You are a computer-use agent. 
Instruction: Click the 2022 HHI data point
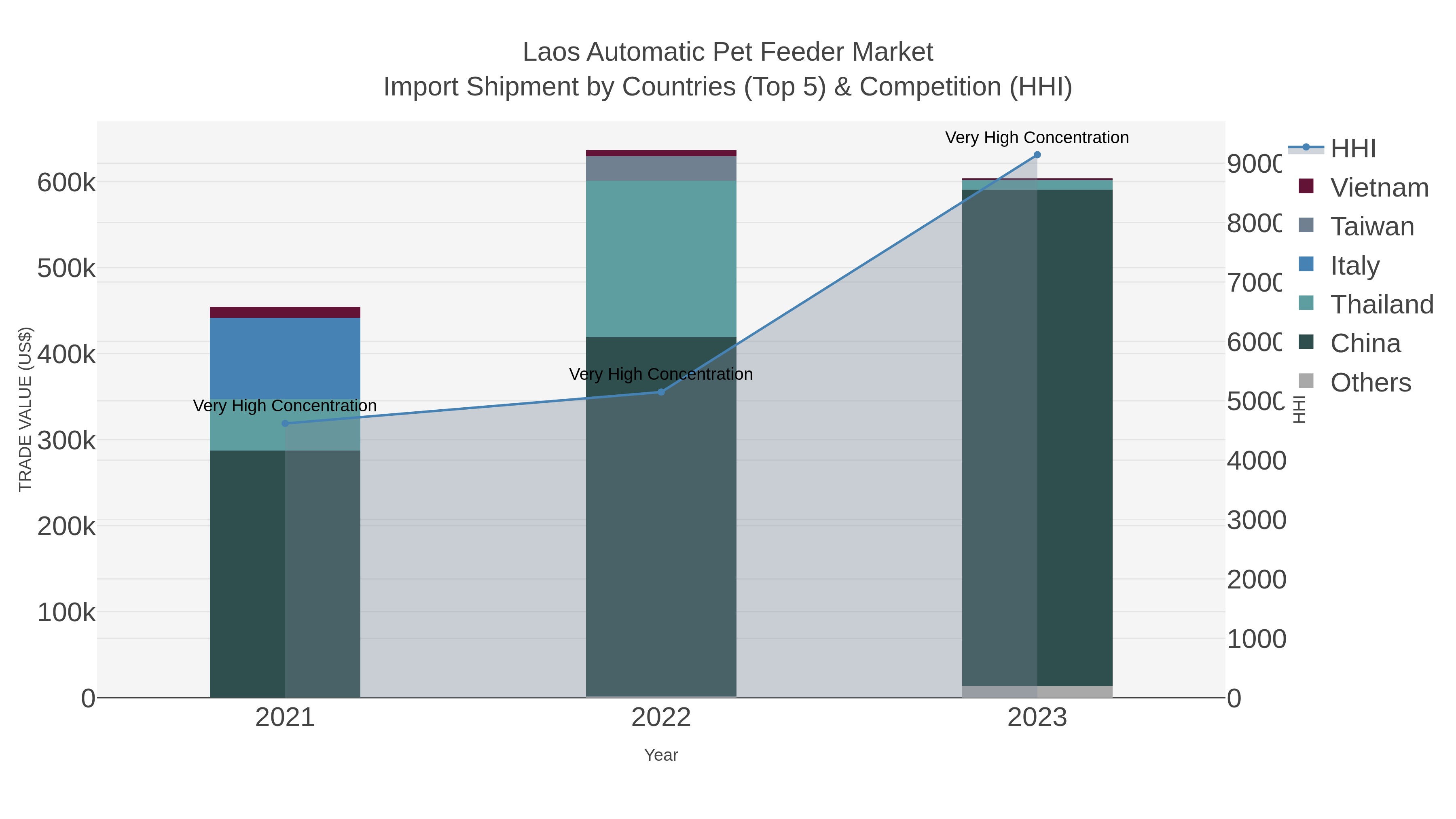coord(661,392)
